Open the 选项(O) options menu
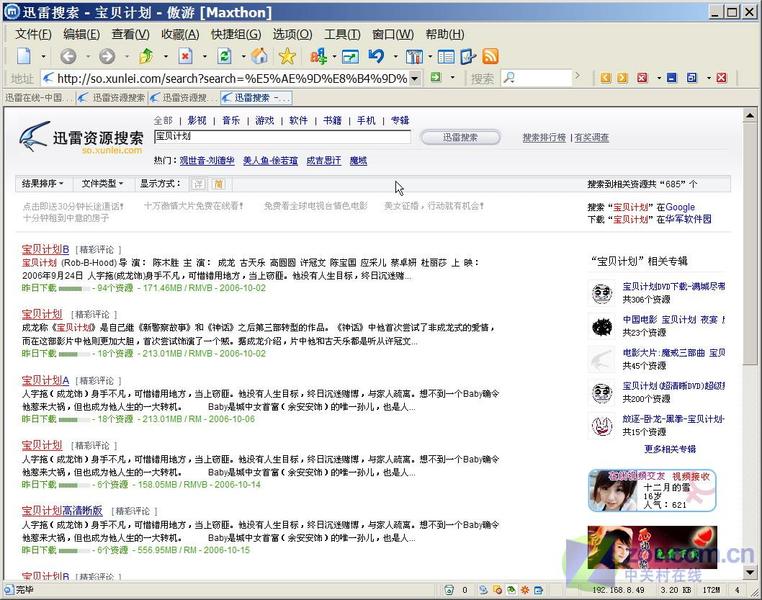The width and height of the screenshot is (762, 600). pos(292,34)
